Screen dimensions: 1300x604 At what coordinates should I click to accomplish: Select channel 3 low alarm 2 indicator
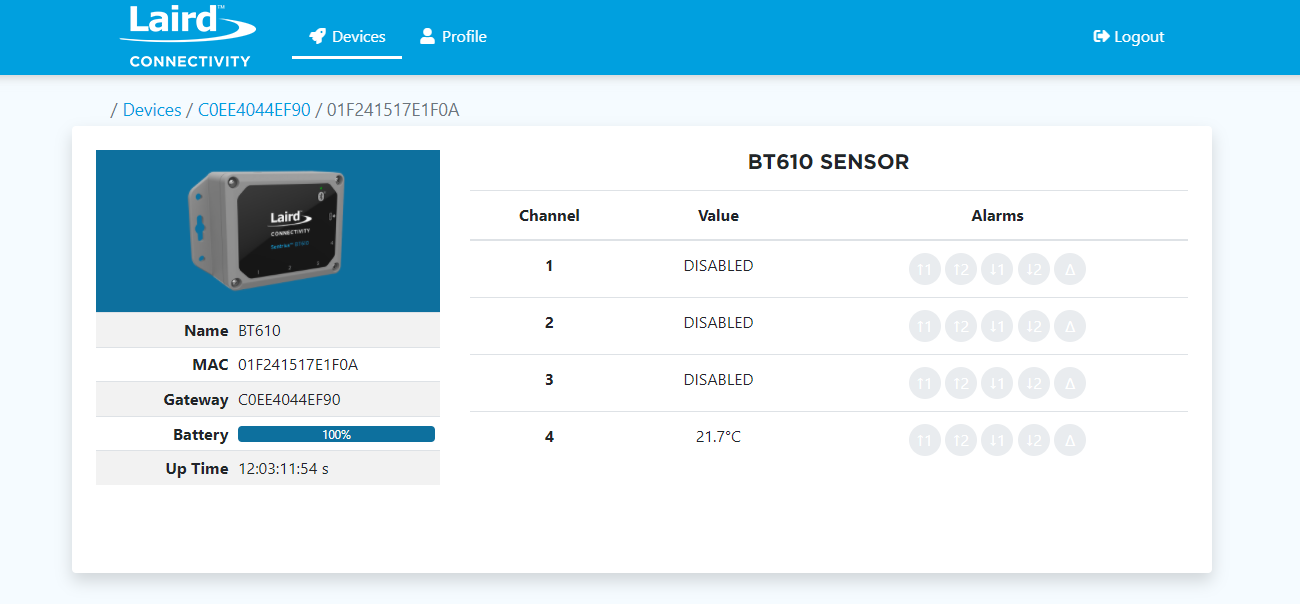(x=1033, y=383)
